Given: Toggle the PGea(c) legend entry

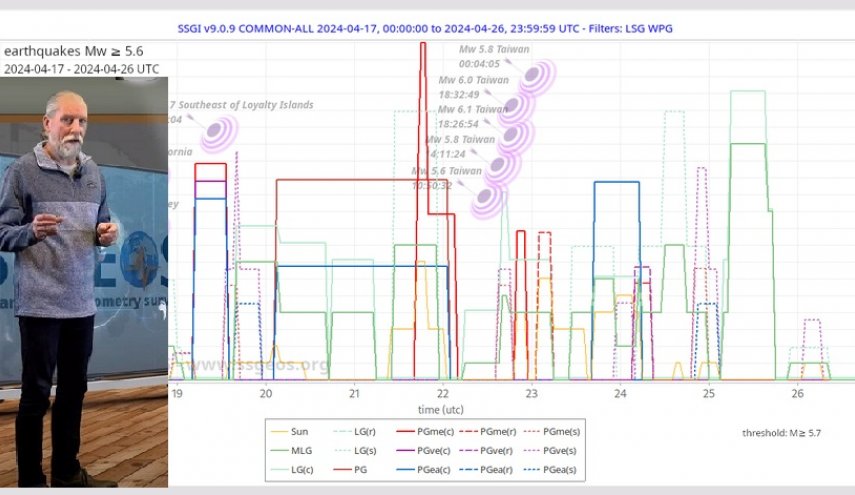Looking at the screenshot, I should click(424, 470).
